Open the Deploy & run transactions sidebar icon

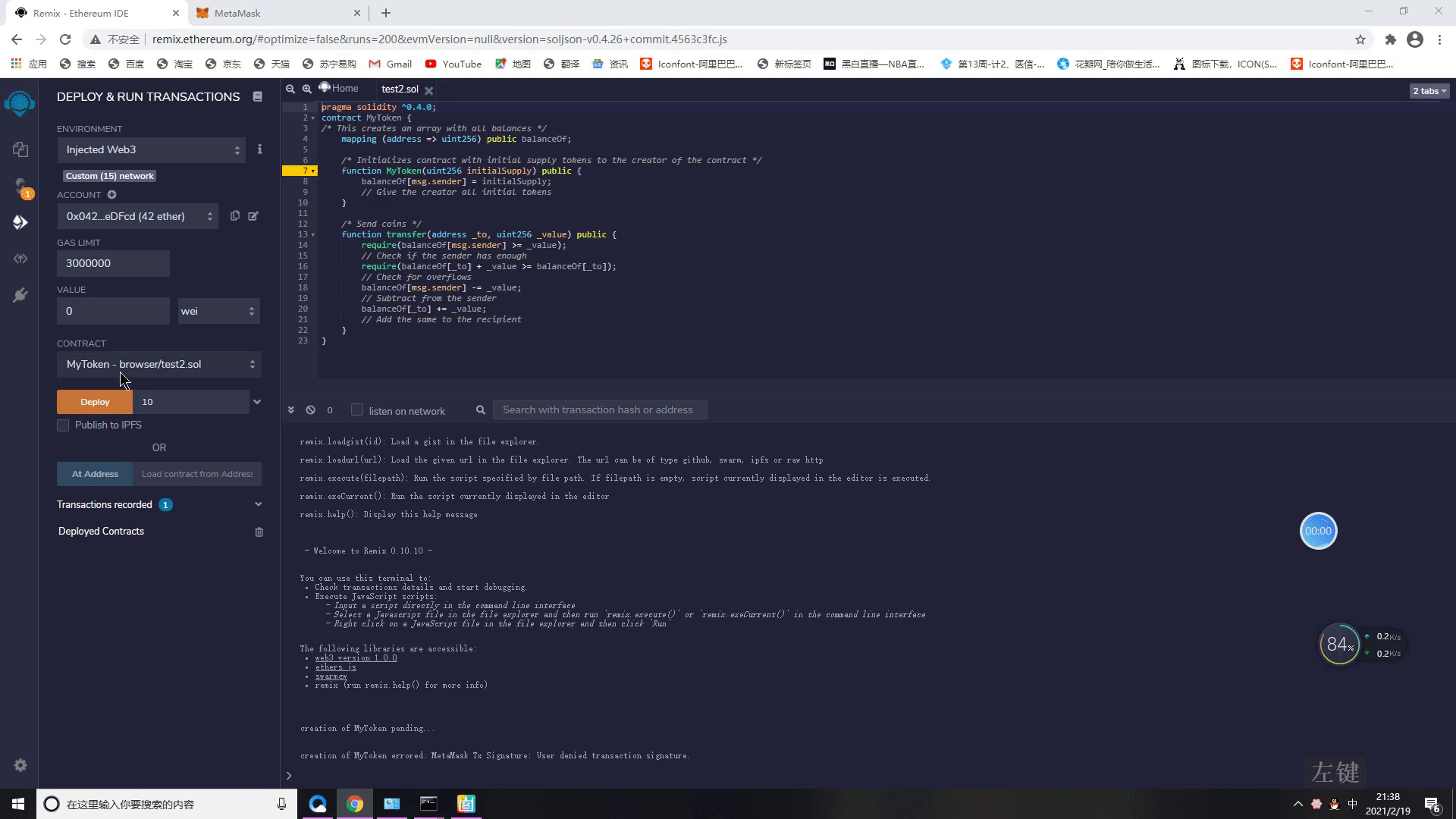click(20, 222)
